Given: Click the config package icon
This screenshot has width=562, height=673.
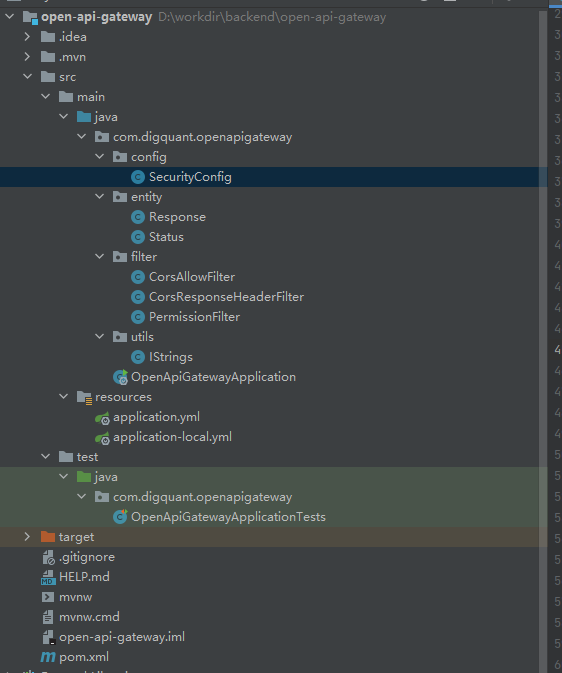Looking at the screenshot, I should tap(120, 157).
